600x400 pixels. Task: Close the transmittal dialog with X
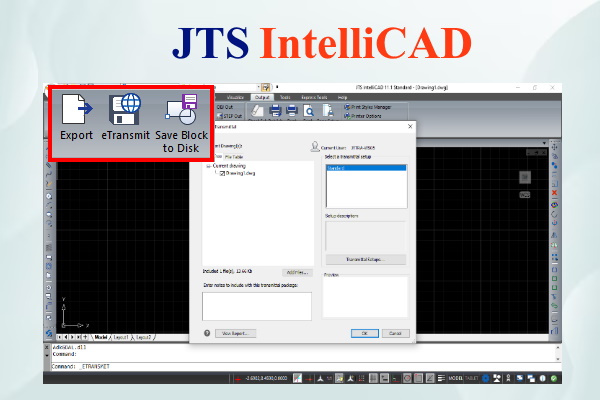coord(410,126)
